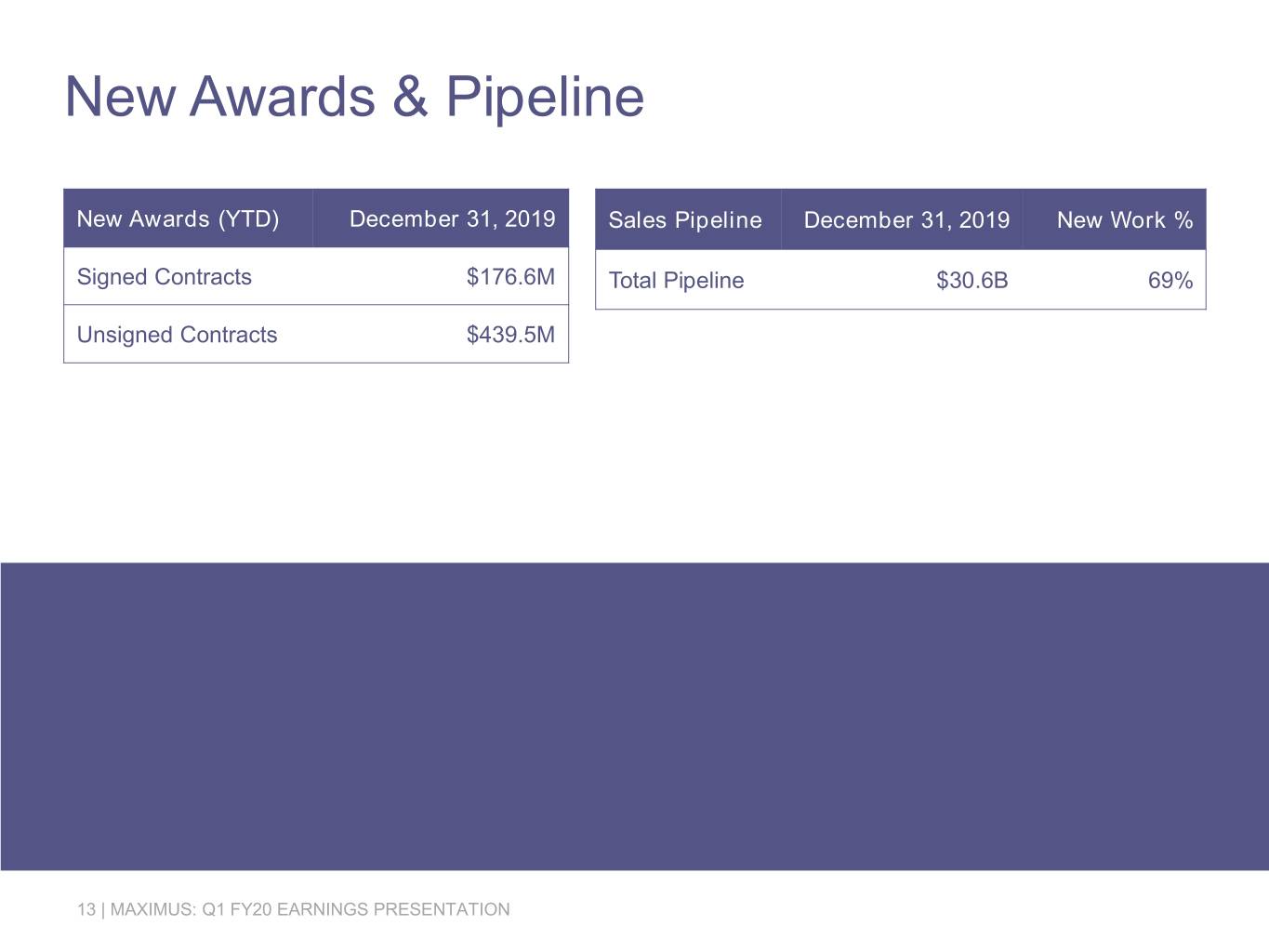Screen dimensions: 1269x952
Task: Select the "New Awards (YTD)" table header
Action: [x=178, y=219]
